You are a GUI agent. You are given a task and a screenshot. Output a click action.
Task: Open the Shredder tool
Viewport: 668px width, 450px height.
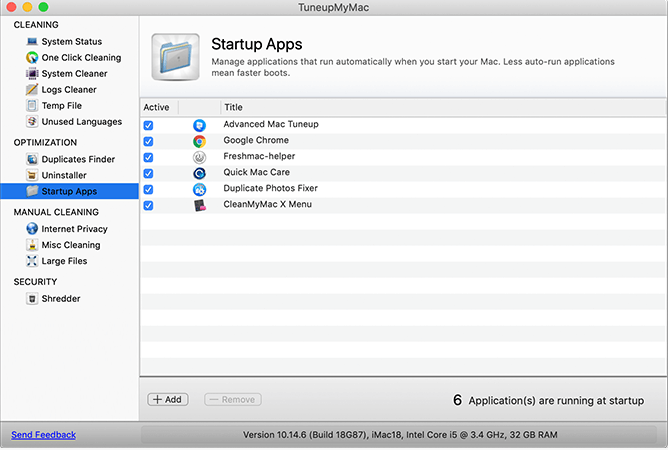(x=60, y=298)
